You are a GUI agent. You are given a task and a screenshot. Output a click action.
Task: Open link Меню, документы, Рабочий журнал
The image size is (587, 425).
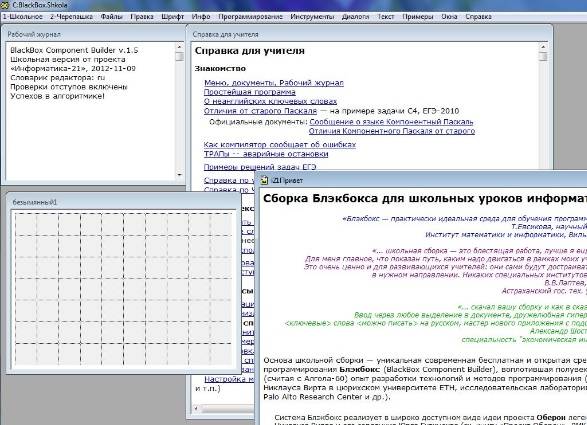[274, 83]
